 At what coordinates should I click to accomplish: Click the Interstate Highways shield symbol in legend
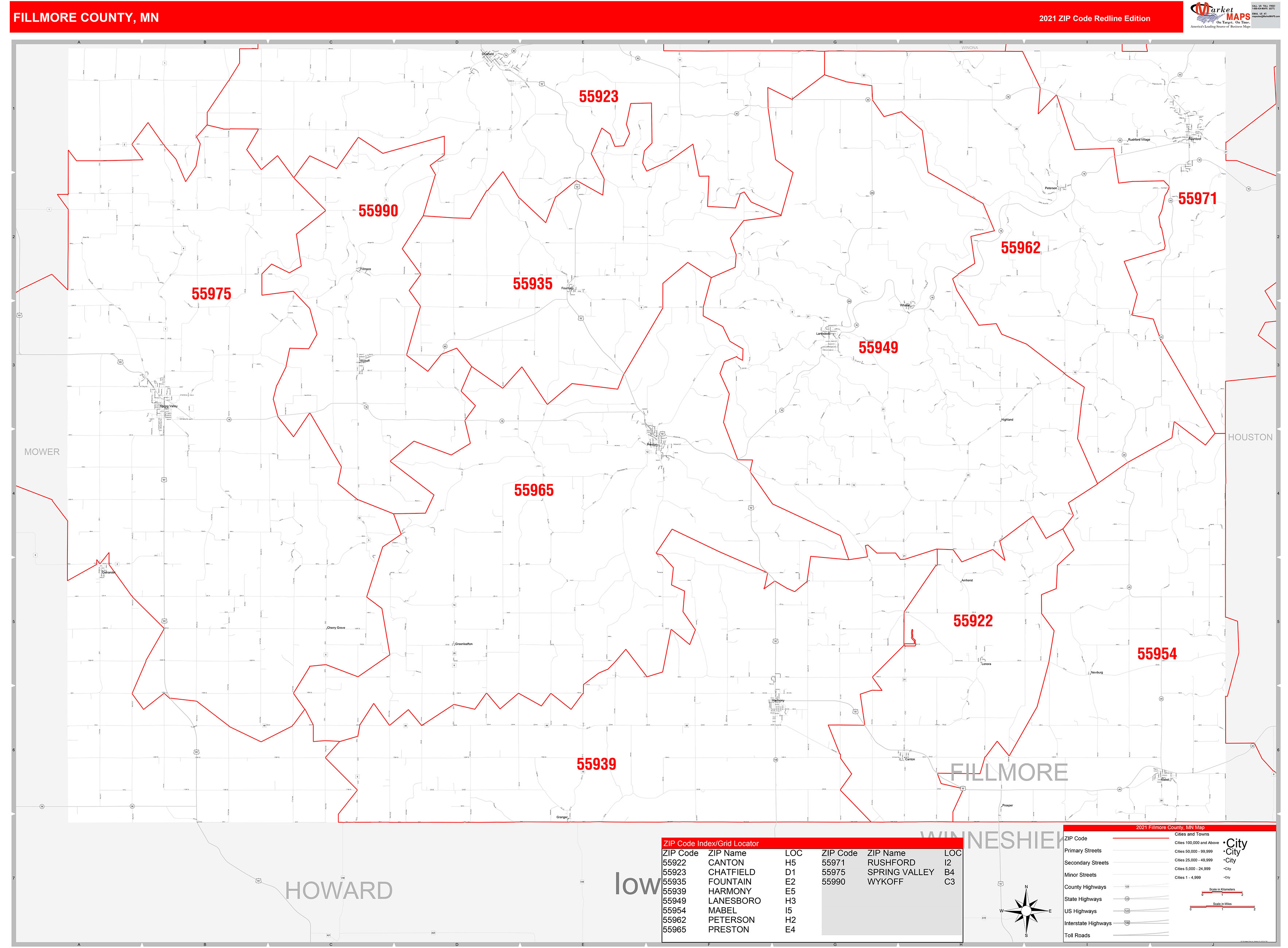1127,923
